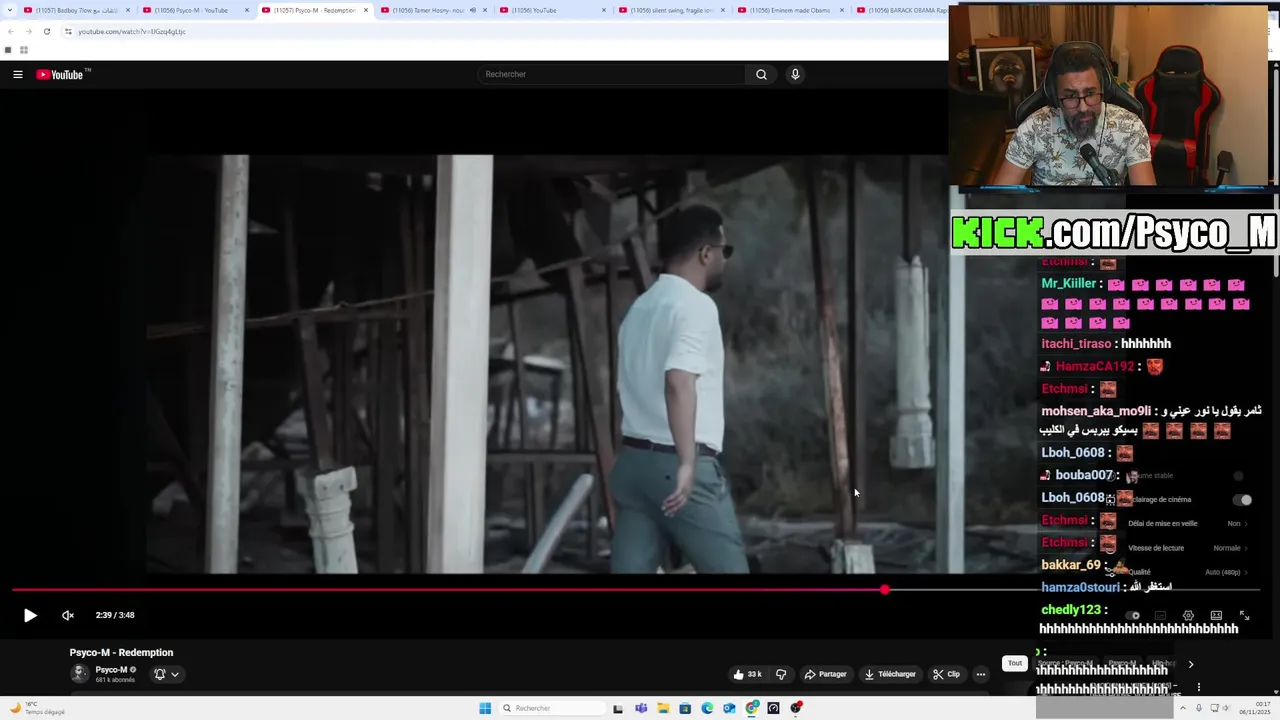Unmute the video volume icon
The image size is (1280, 720).
(x=68, y=615)
